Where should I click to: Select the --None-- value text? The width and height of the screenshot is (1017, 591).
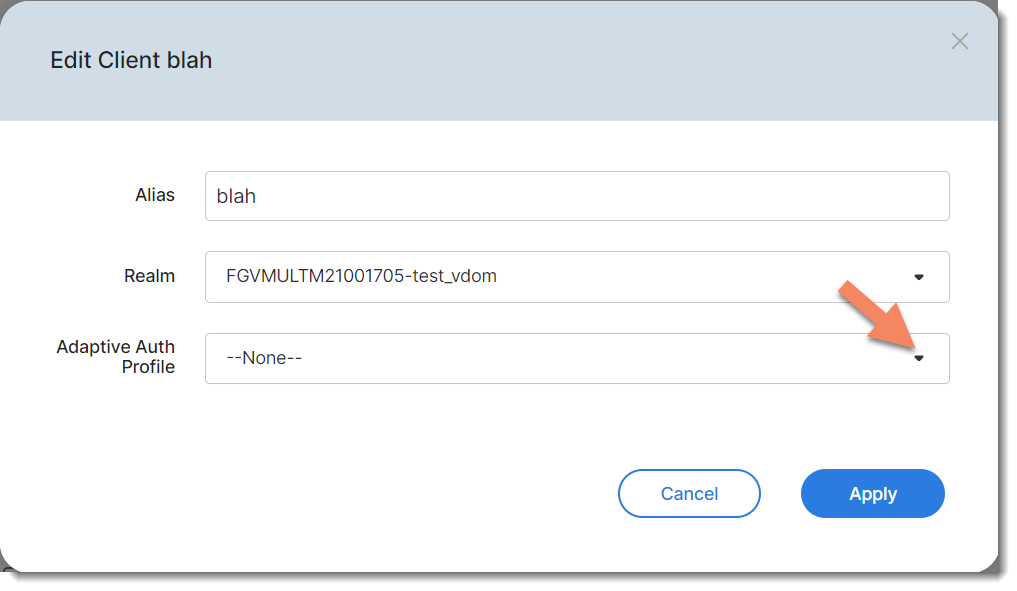(x=265, y=358)
